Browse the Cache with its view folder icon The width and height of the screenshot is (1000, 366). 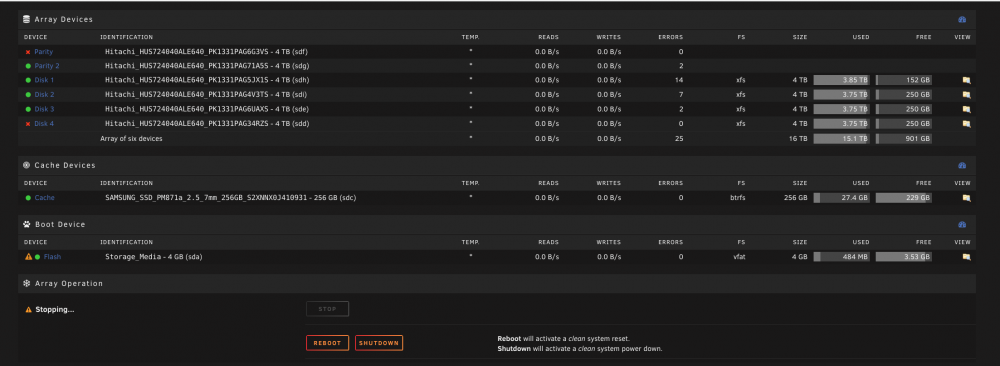(966, 198)
